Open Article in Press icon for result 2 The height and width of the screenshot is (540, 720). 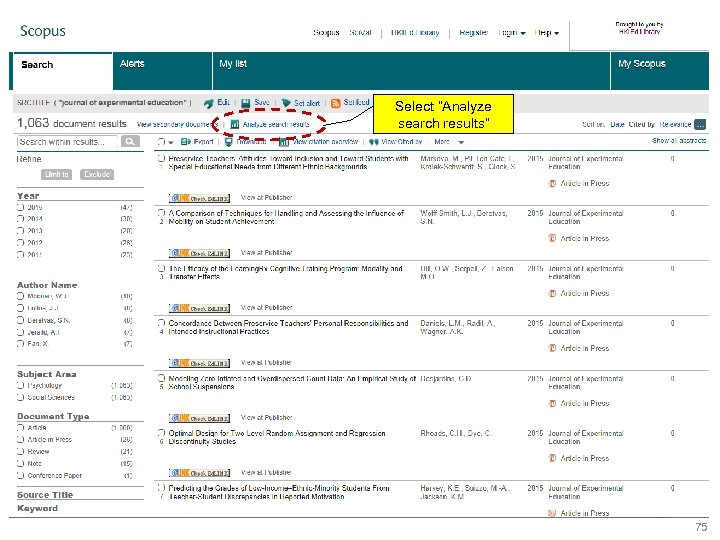click(x=552, y=238)
